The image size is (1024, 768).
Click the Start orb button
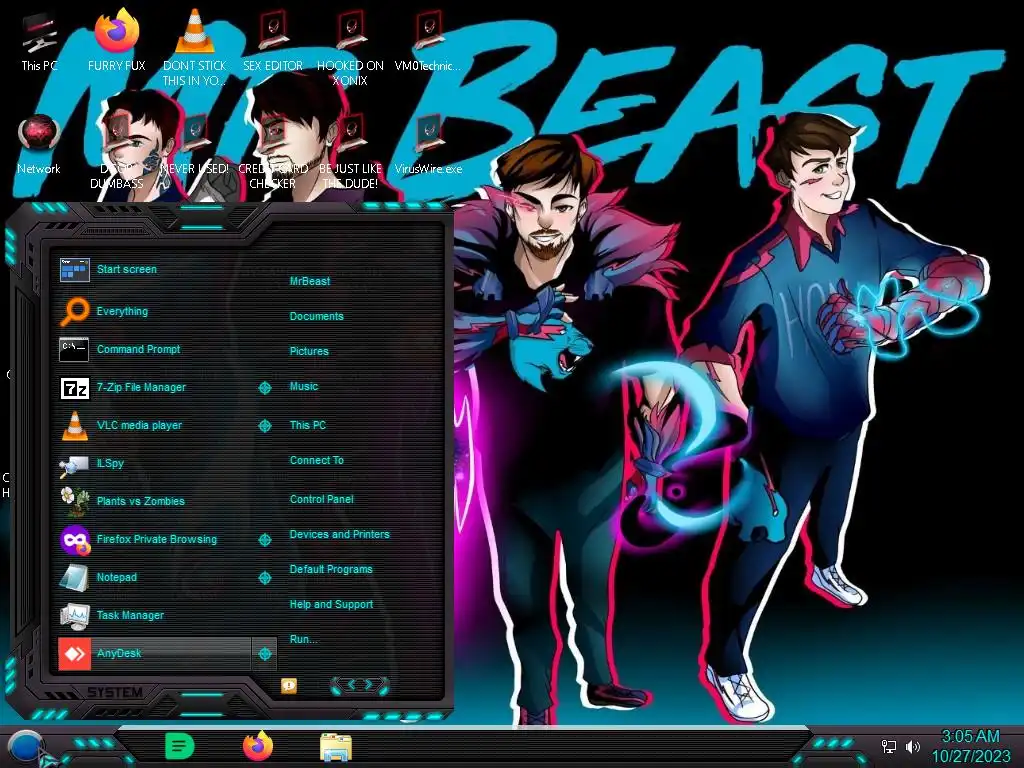click(x=27, y=748)
